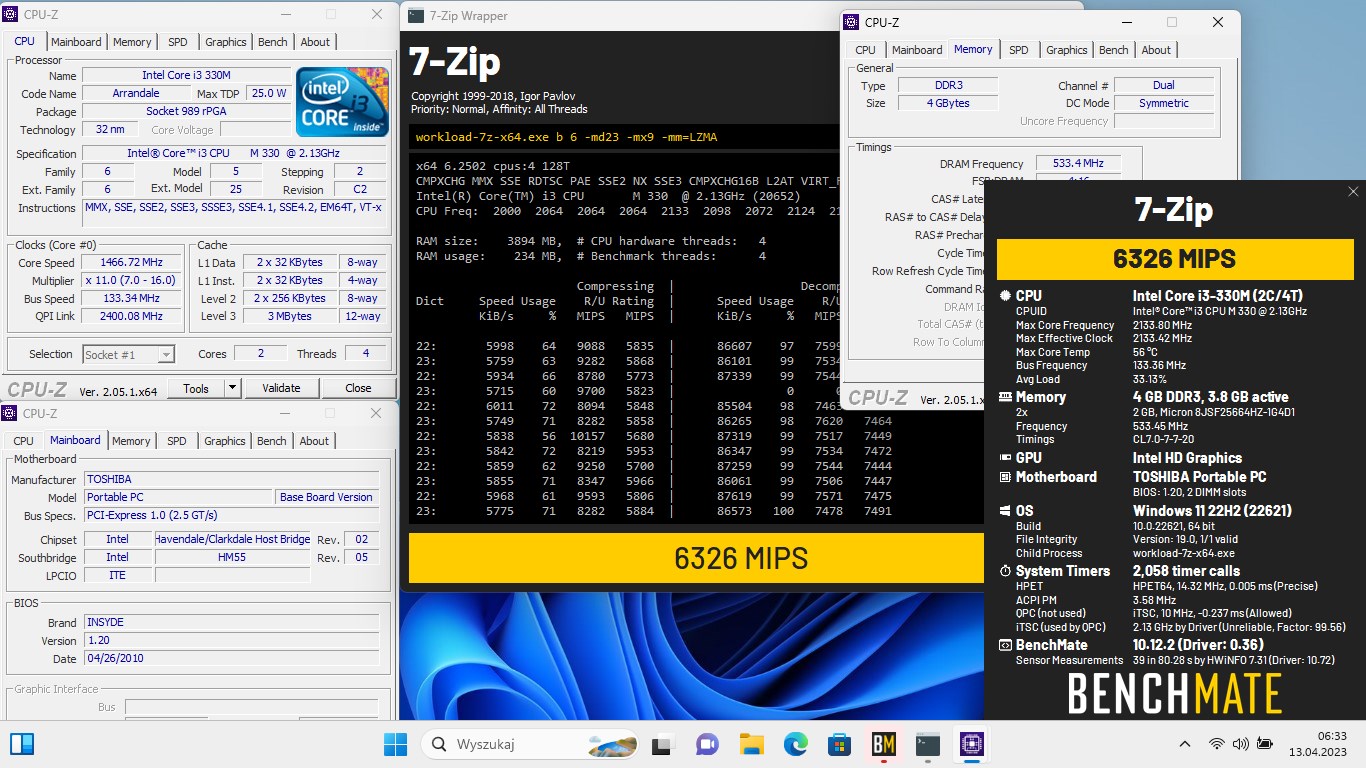Open the volume speaker tray icon
Viewport: 1366px width, 768px height.
point(1241,744)
